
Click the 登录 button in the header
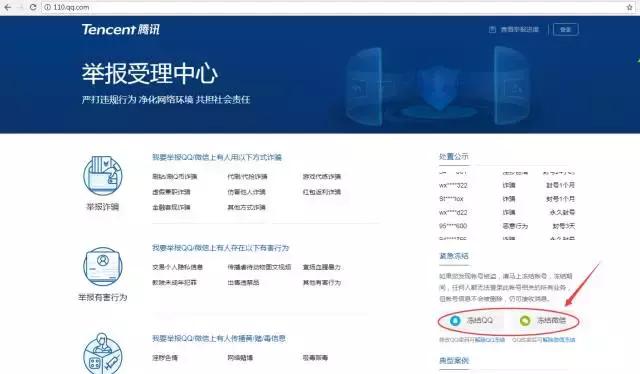click(x=566, y=29)
